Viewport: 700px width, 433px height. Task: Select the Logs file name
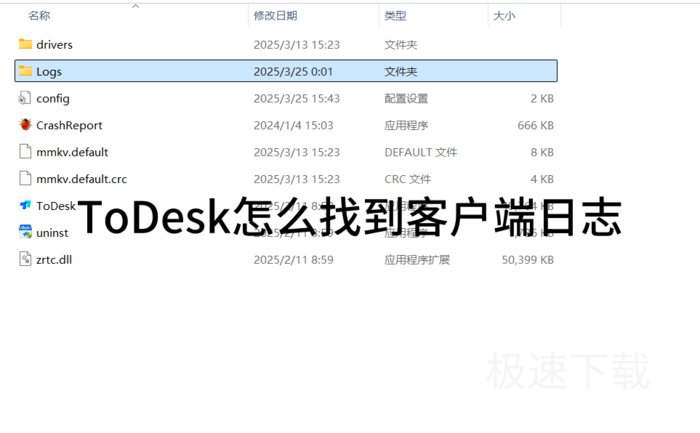point(49,72)
